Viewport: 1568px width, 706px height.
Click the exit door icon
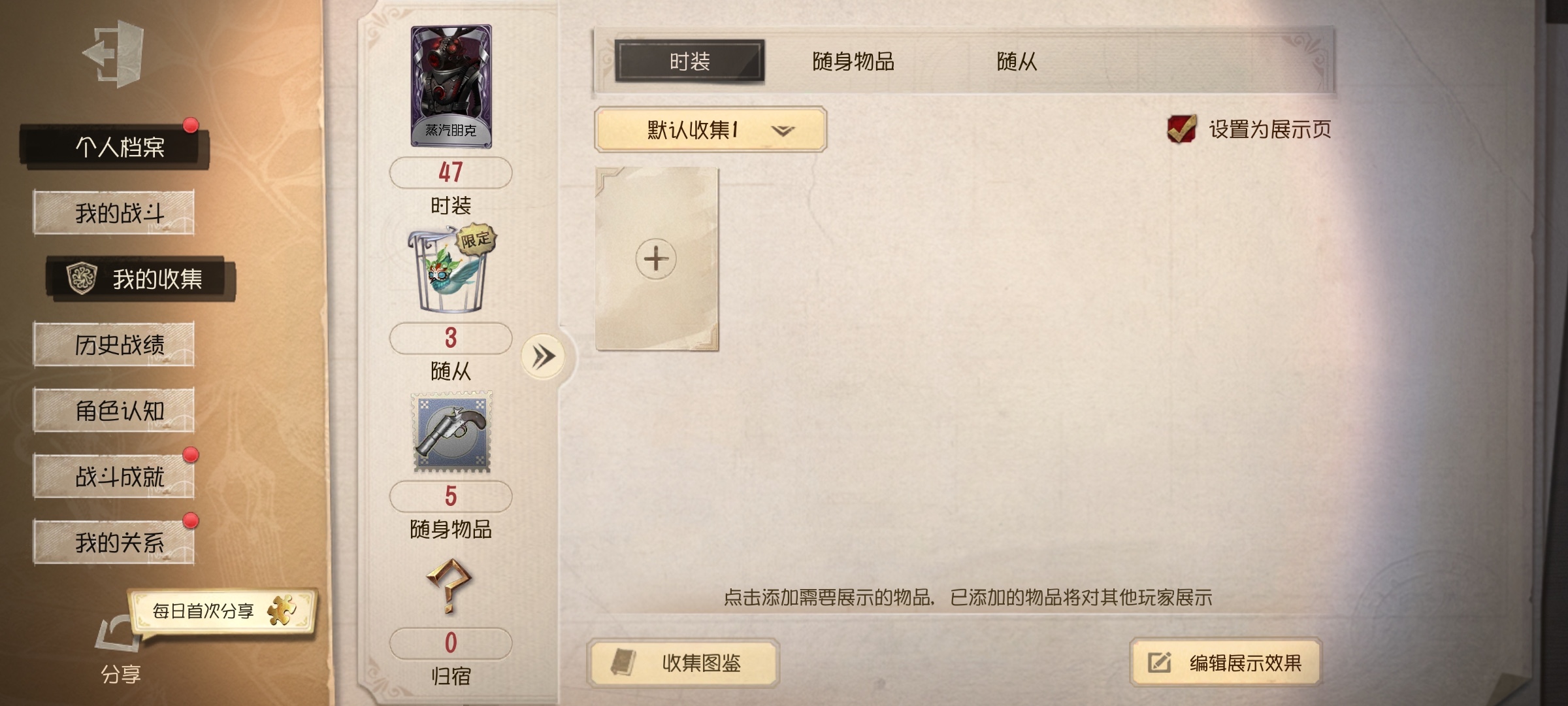[x=114, y=54]
